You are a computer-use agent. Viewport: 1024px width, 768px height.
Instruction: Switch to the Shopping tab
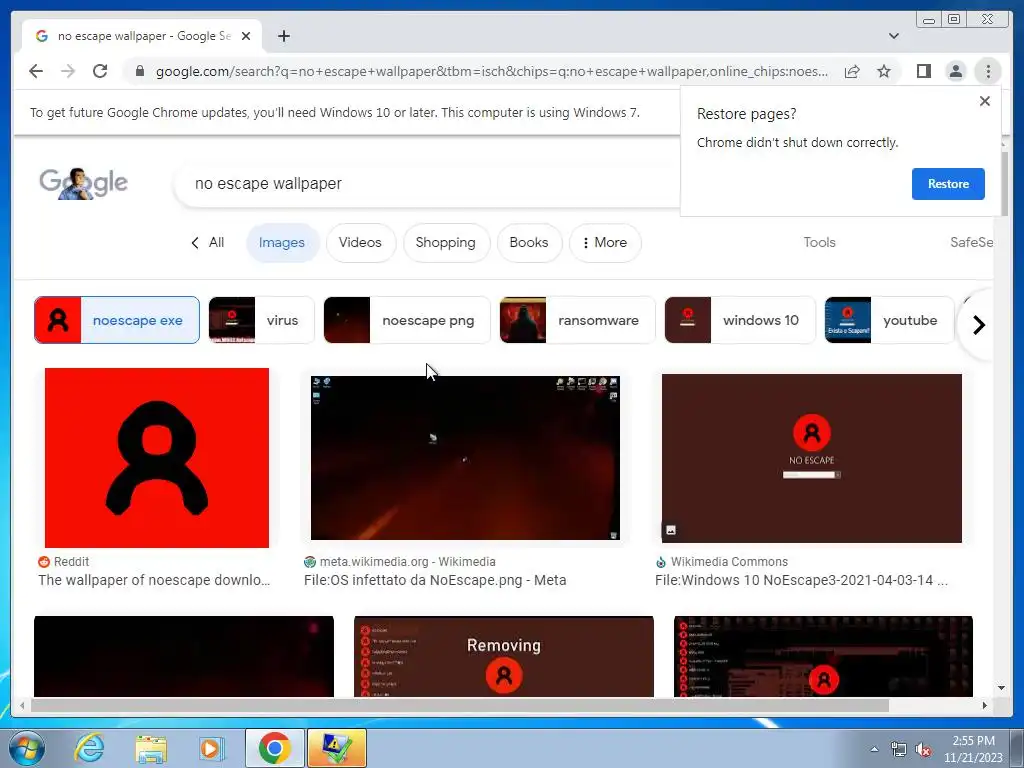(x=445, y=242)
